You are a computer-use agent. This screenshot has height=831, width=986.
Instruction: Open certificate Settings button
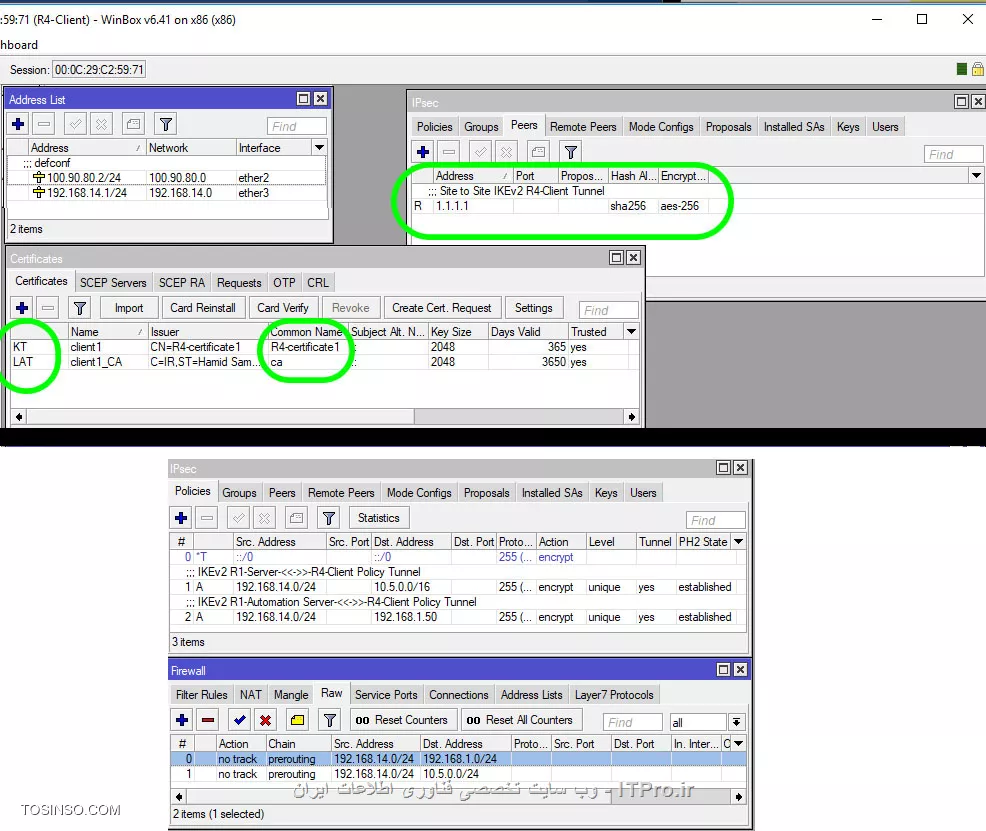tap(533, 308)
